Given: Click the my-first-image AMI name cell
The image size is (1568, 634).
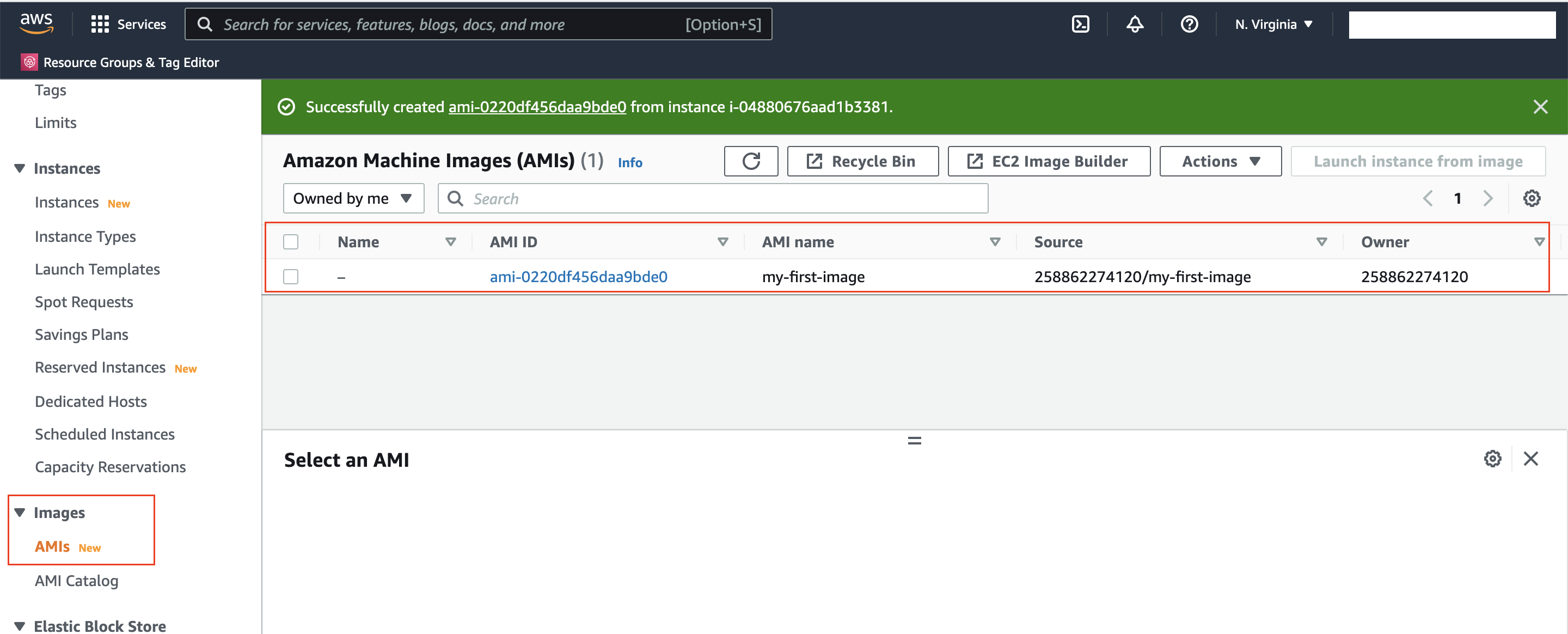Looking at the screenshot, I should coord(813,277).
